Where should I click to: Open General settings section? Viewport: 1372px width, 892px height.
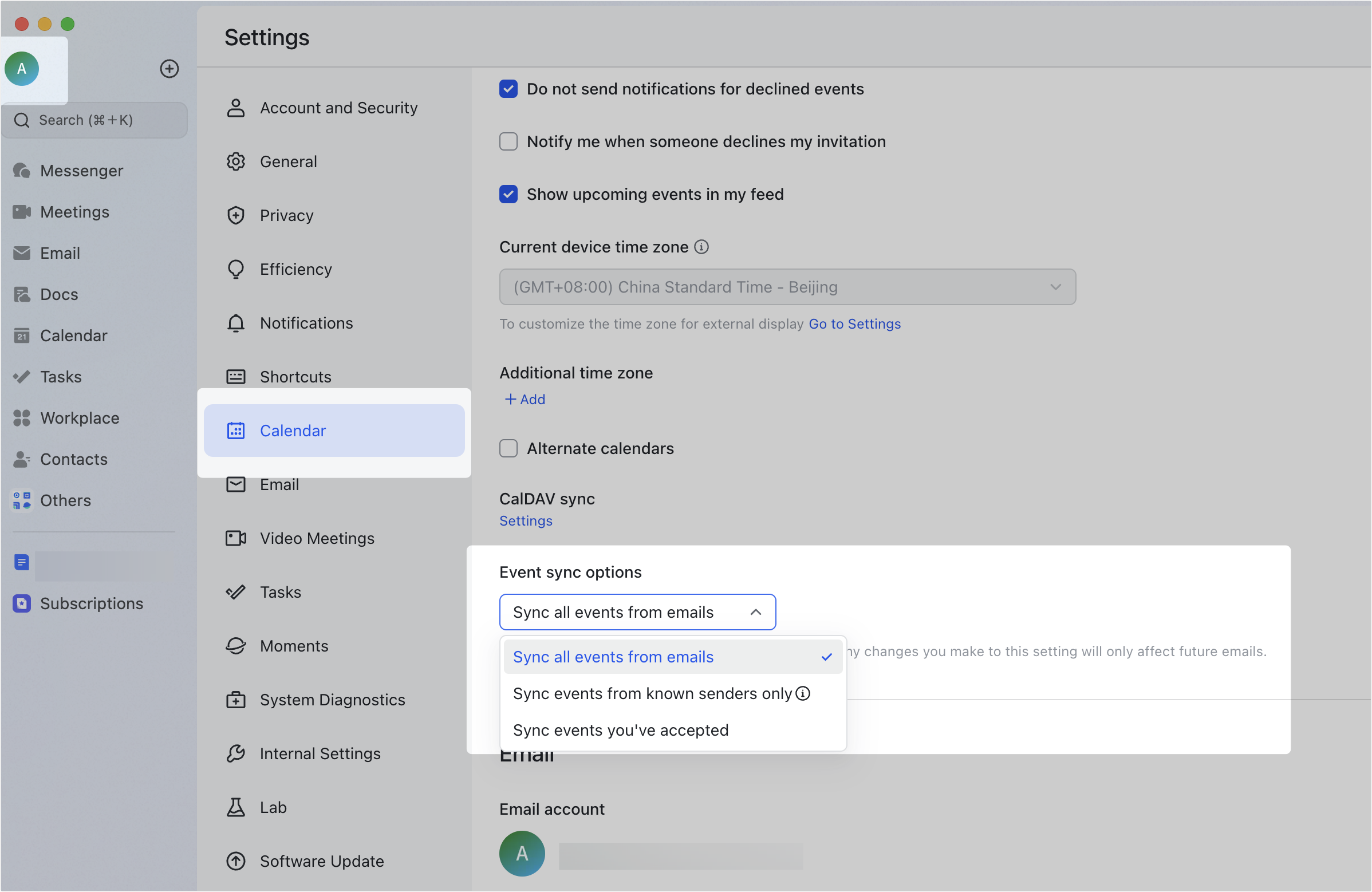click(x=334, y=161)
